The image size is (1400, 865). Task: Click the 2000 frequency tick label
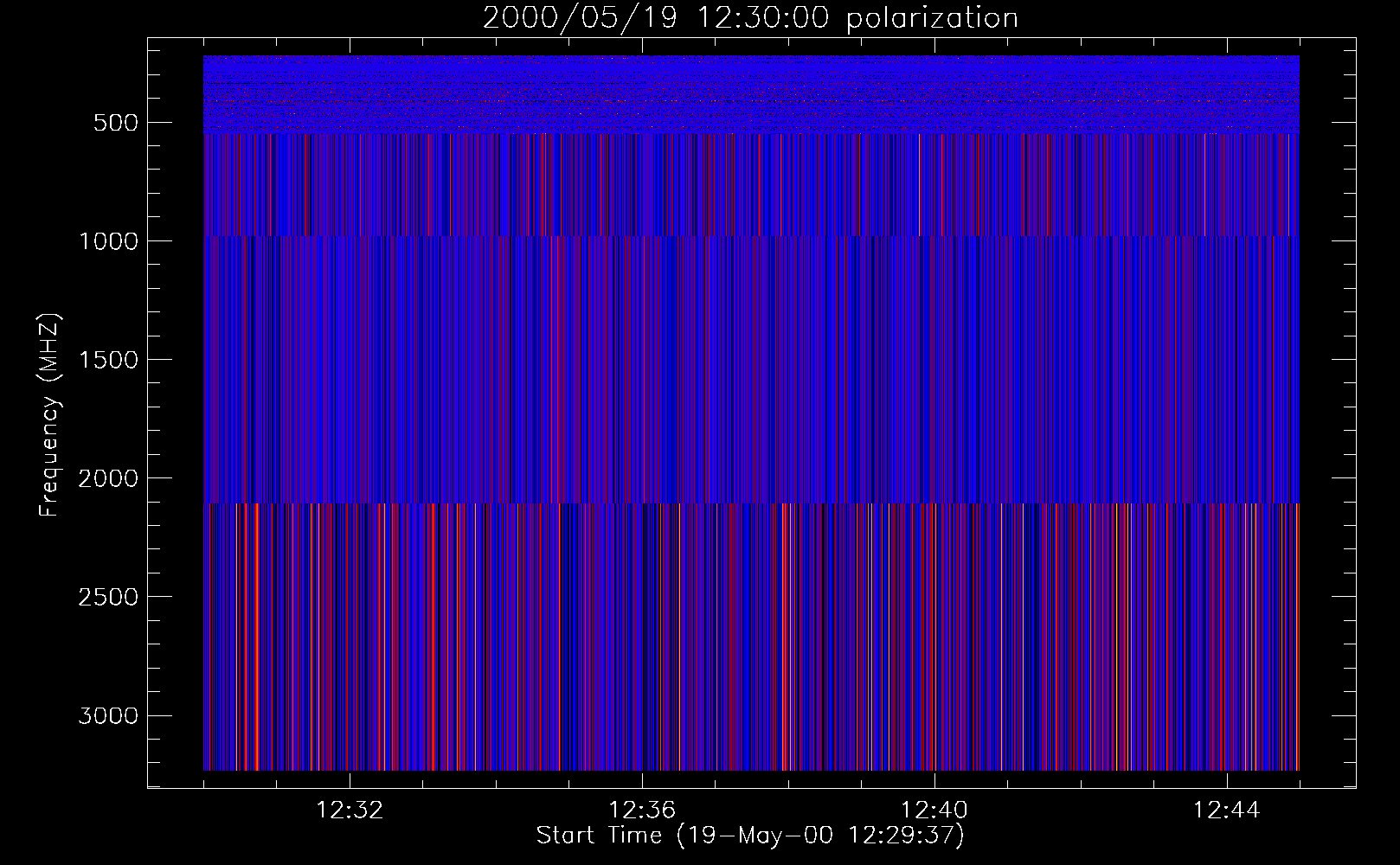click(x=108, y=478)
